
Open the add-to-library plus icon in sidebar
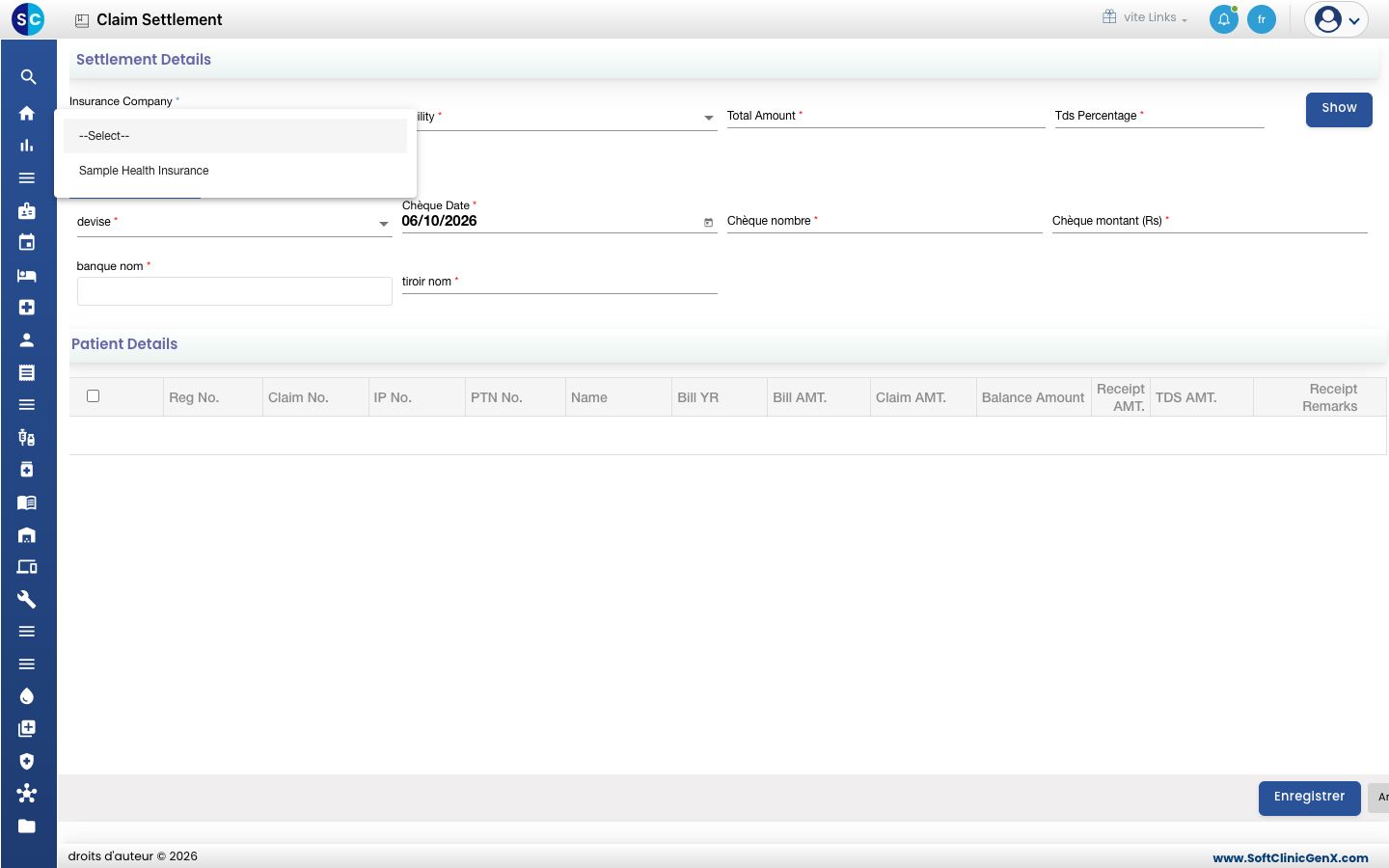(x=27, y=728)
